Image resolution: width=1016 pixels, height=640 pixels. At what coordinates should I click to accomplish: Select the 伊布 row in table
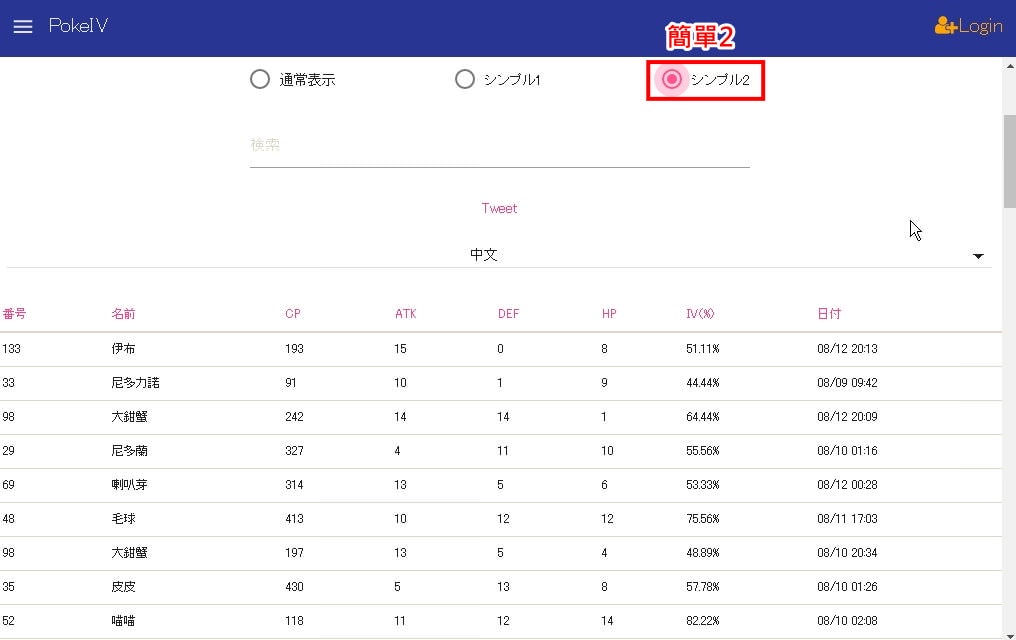click(x=124, y=349)
